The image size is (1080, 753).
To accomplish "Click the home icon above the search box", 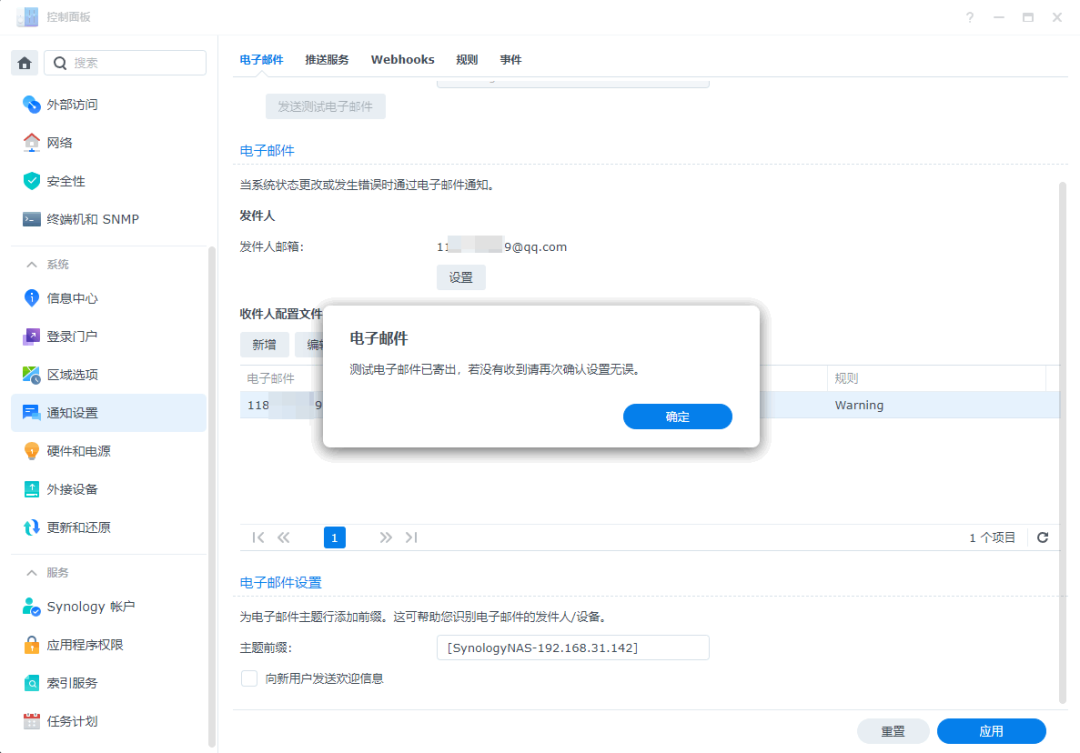I will 25,62.
